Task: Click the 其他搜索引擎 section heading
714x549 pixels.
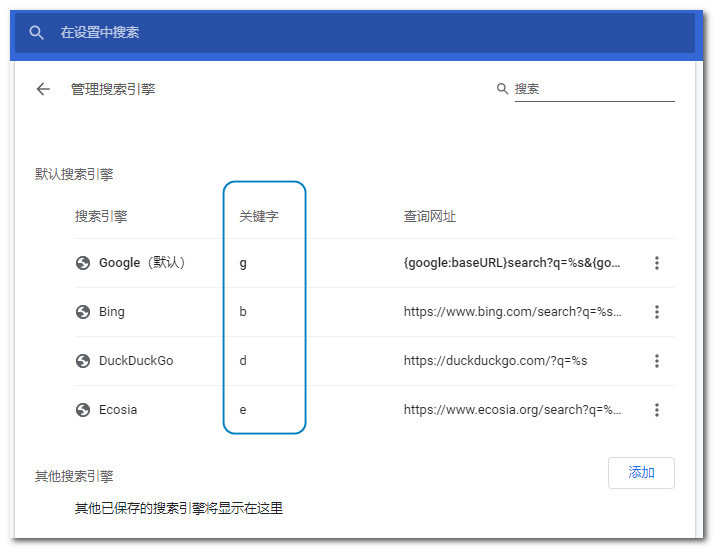Action: coord(74,476)
